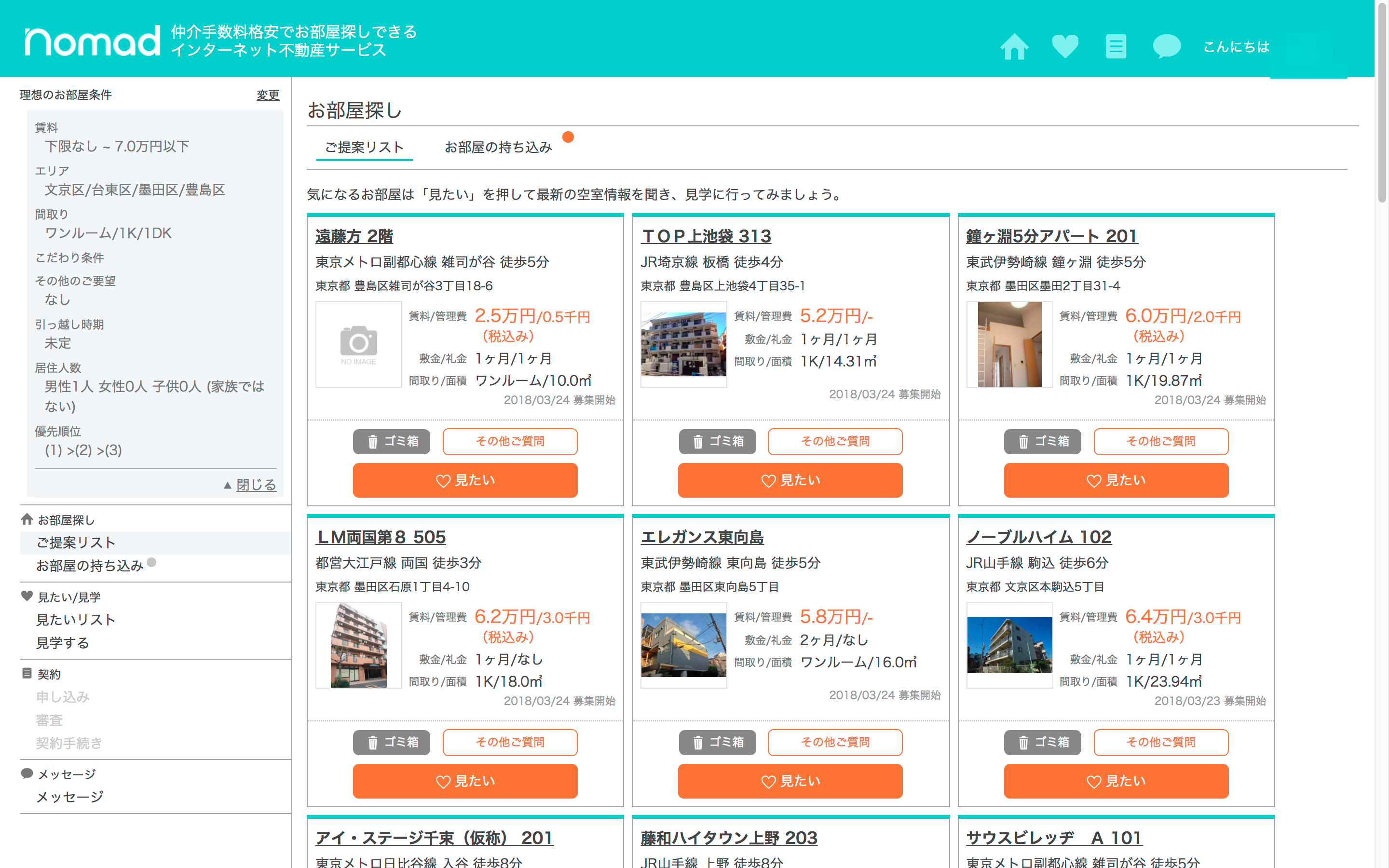Open sidebar 見たい/見学 section heading
Screen dimensions: 1389x868
[61, 597]
